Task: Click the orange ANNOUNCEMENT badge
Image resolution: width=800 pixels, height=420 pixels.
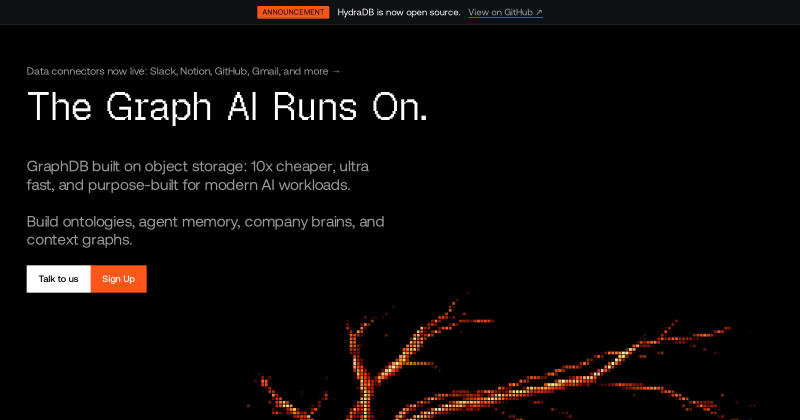Action: coord(293,12)
